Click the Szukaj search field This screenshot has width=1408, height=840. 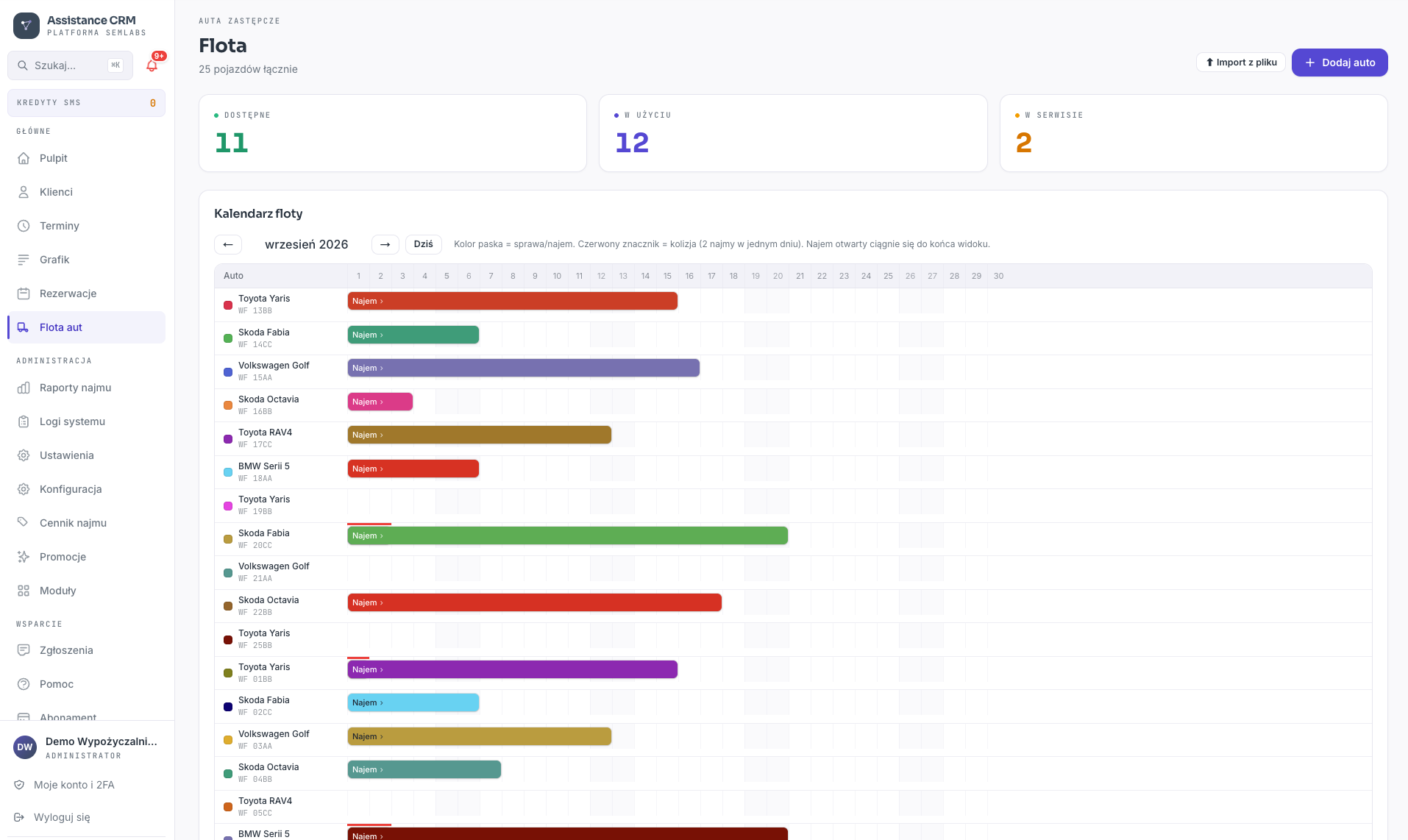[x=71, y=65]
